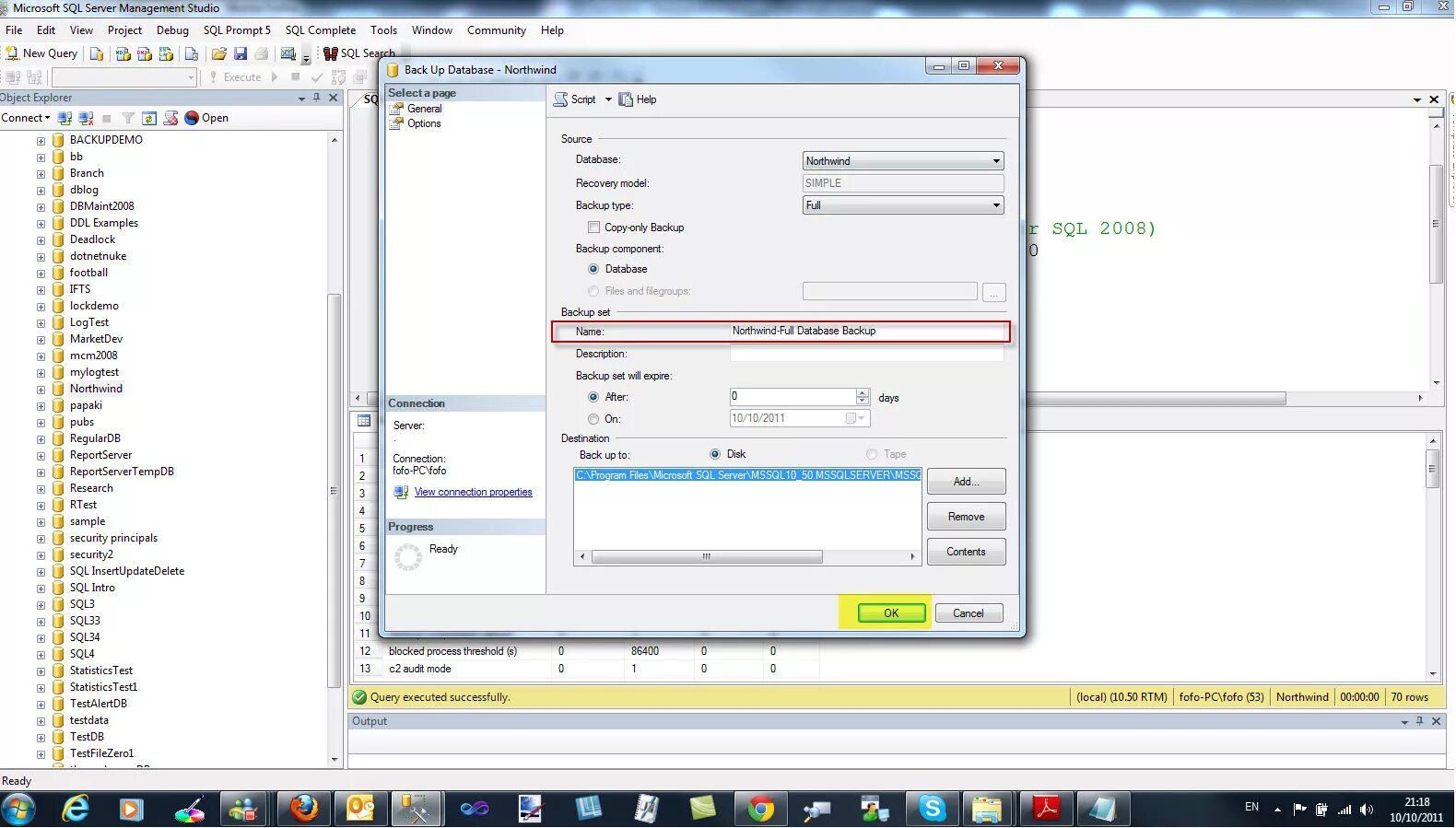
Task: Click the Add... destination button
Action: [966, 482]
